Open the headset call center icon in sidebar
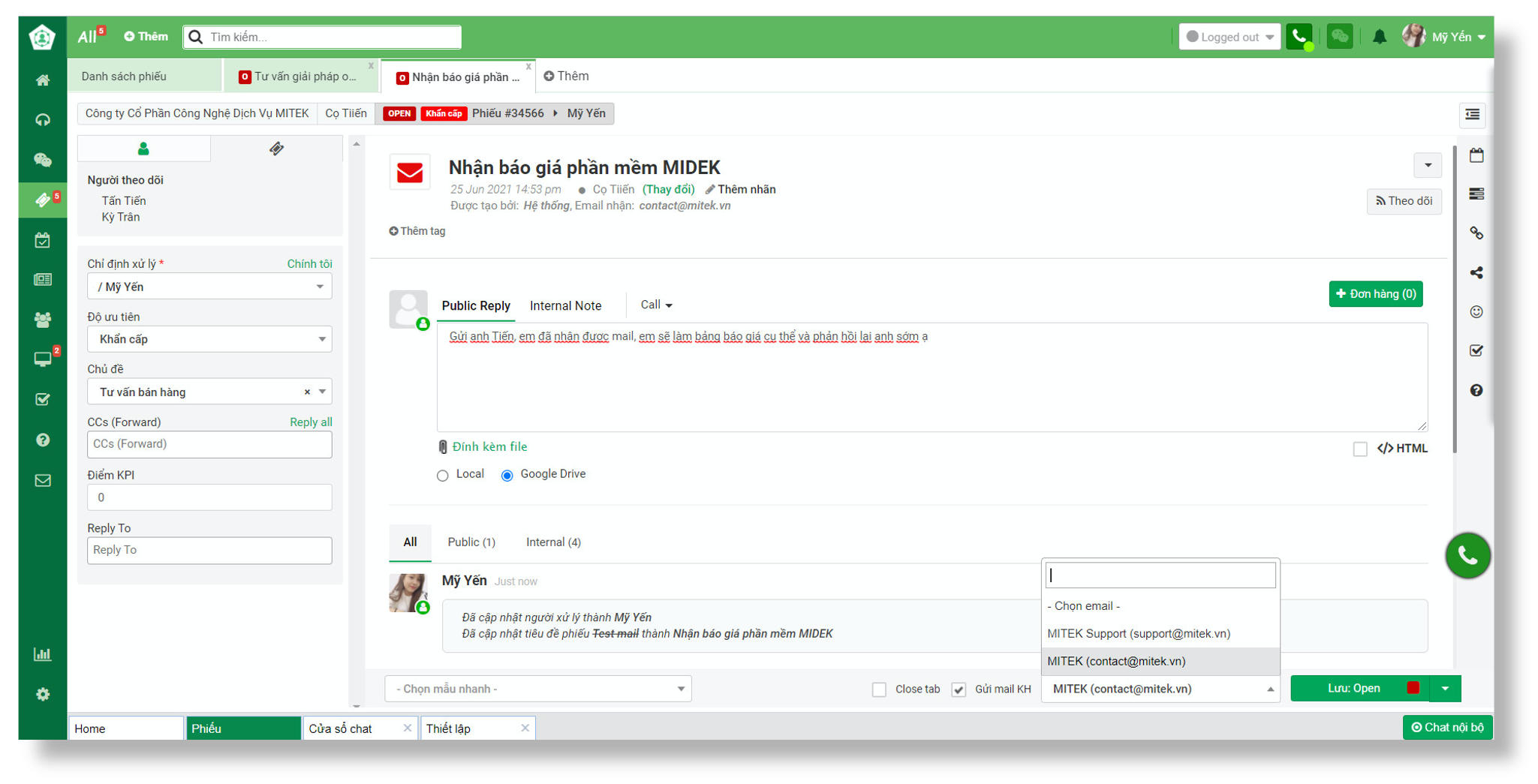The image size is (1538, 784). pyautogui.click(x=43, y=120)
